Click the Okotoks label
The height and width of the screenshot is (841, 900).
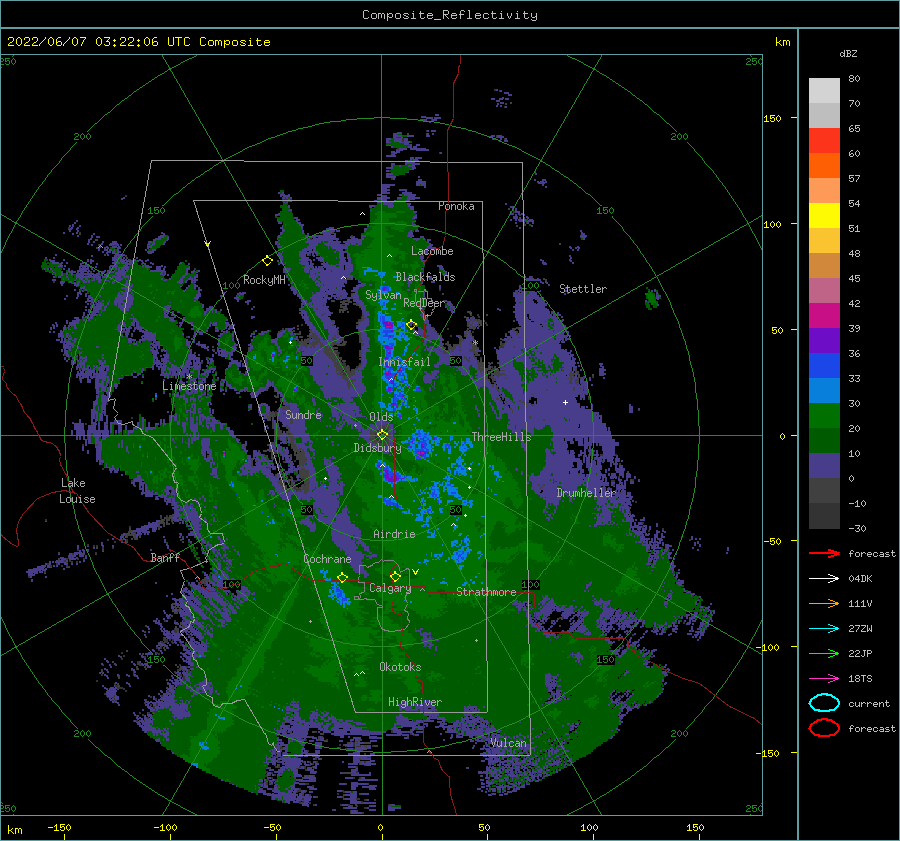click(400, 666)
